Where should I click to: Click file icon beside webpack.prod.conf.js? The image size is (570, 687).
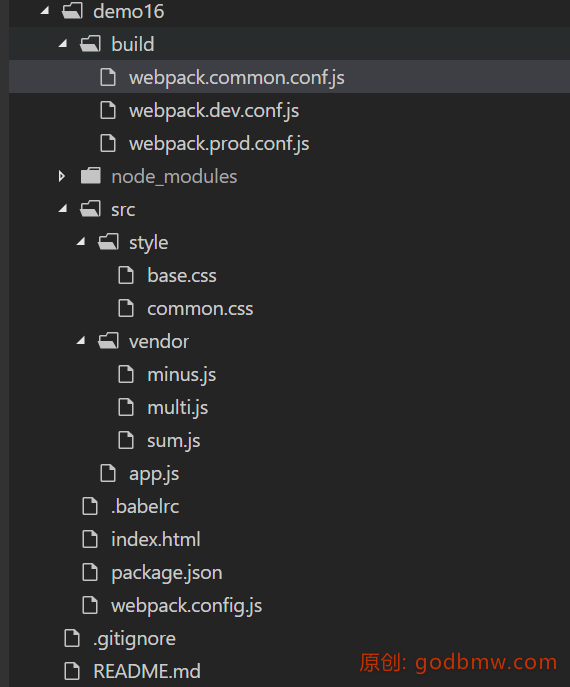click(108, 143)
